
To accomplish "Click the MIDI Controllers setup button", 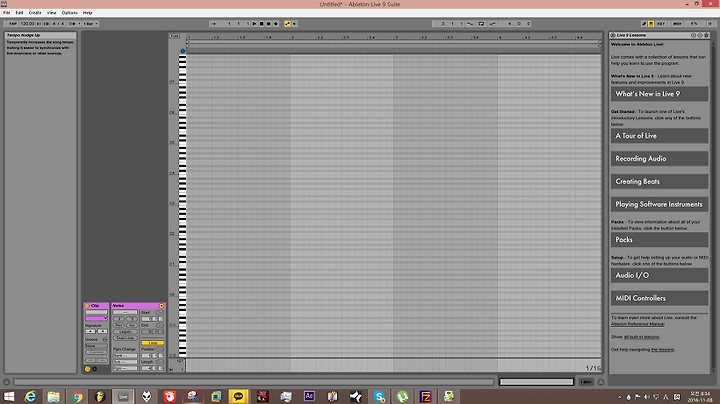I will (659, 298).
